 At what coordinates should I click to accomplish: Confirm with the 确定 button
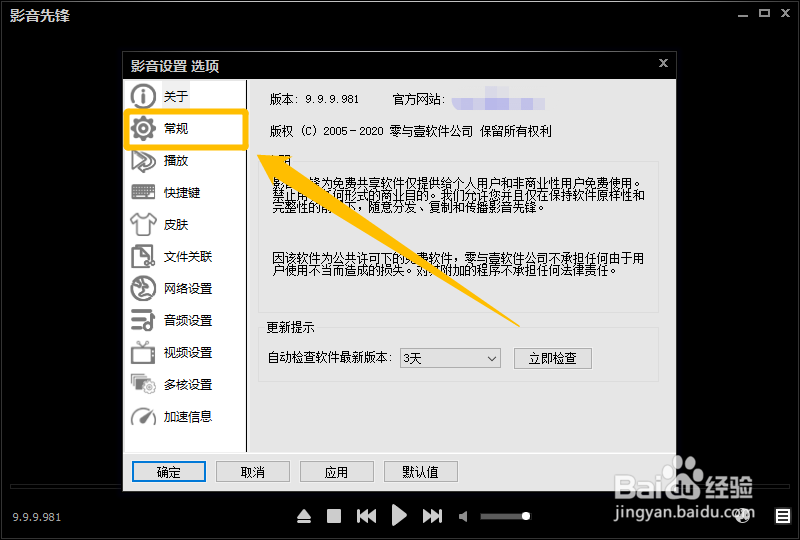coord(169,472)
